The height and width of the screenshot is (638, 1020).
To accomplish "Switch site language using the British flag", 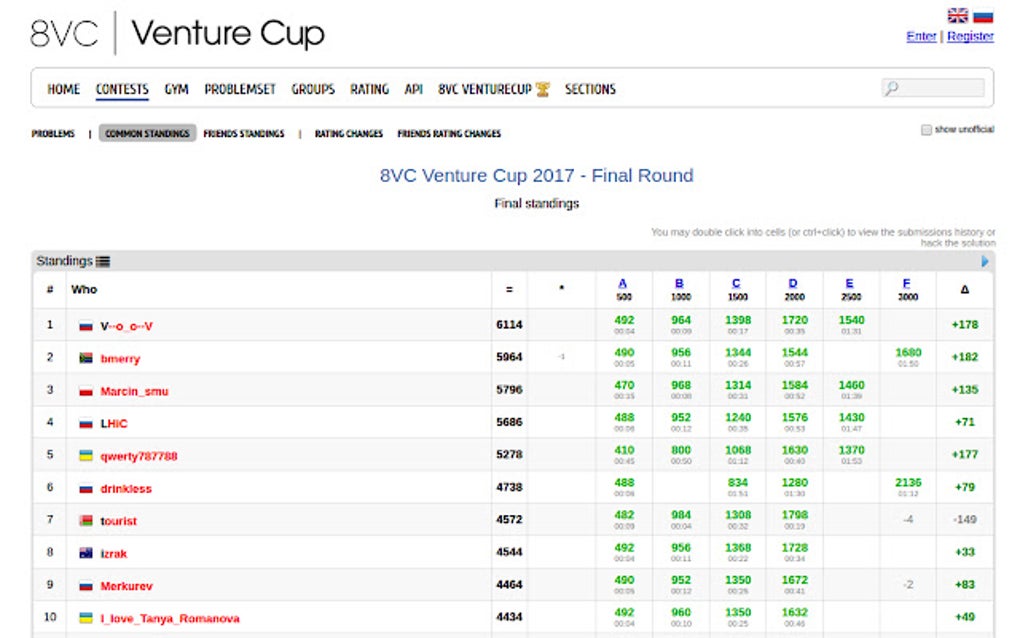I will tap(957, 14).
